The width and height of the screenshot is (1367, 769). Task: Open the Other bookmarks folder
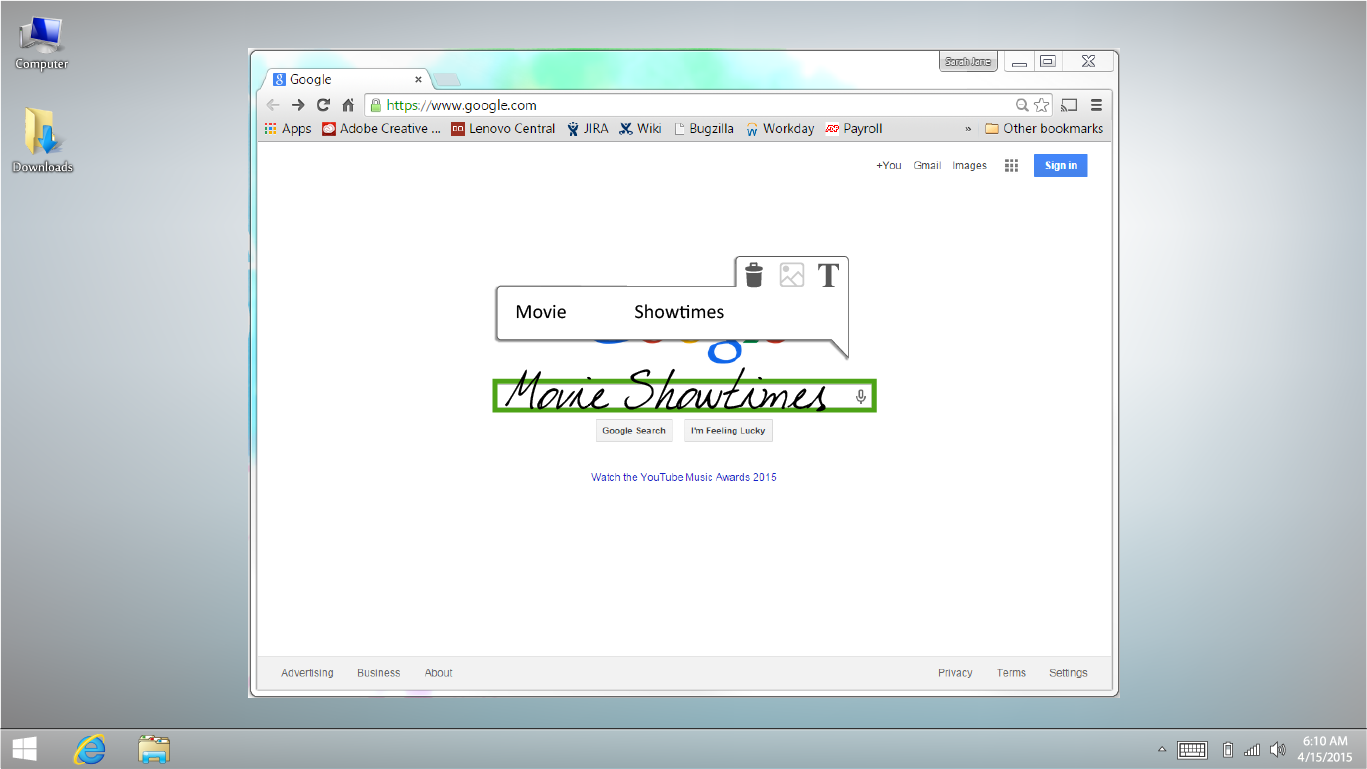pos(1043,129)
